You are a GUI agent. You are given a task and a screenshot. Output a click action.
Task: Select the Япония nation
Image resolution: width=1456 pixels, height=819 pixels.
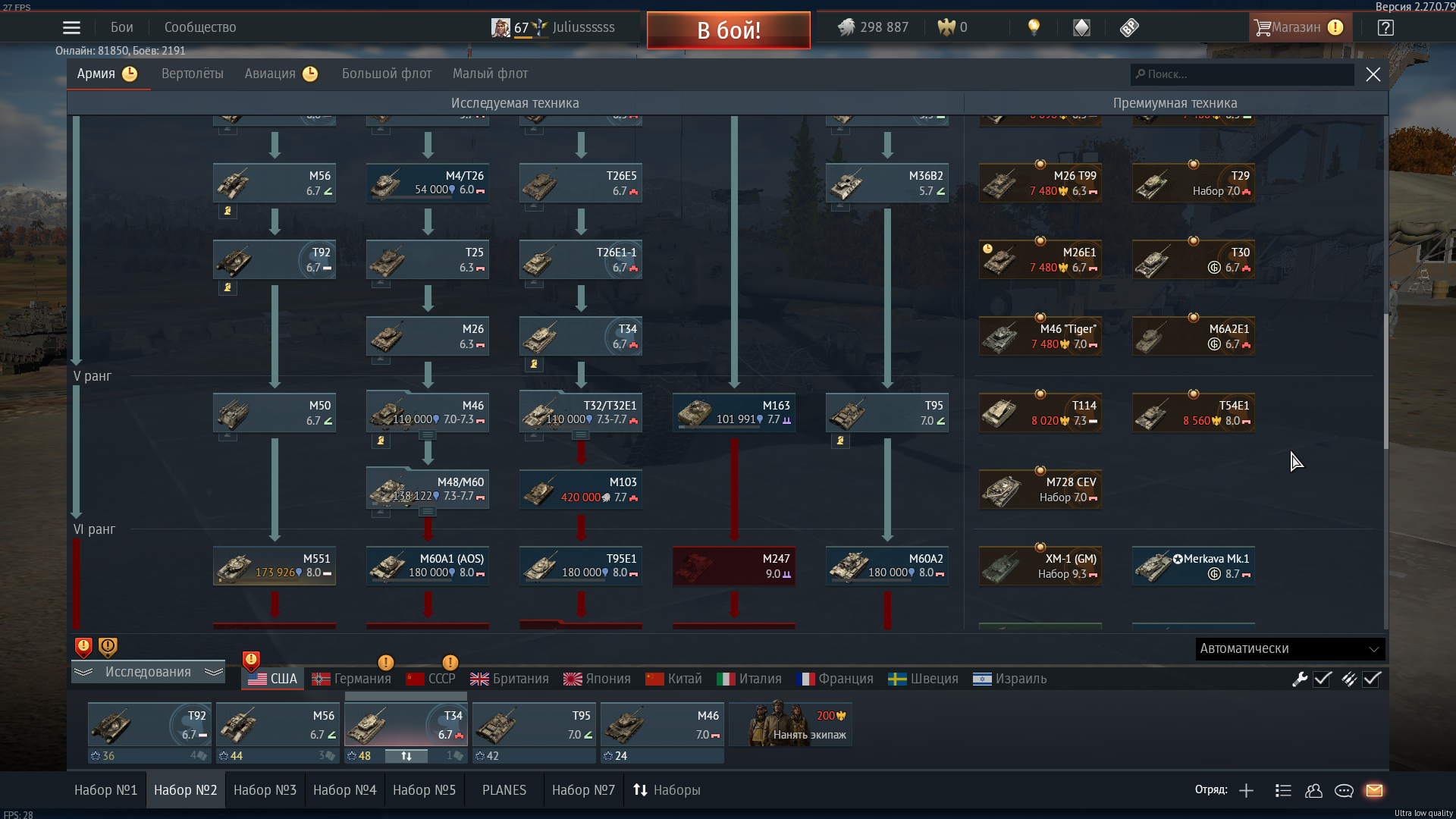(x=597, y=679)
